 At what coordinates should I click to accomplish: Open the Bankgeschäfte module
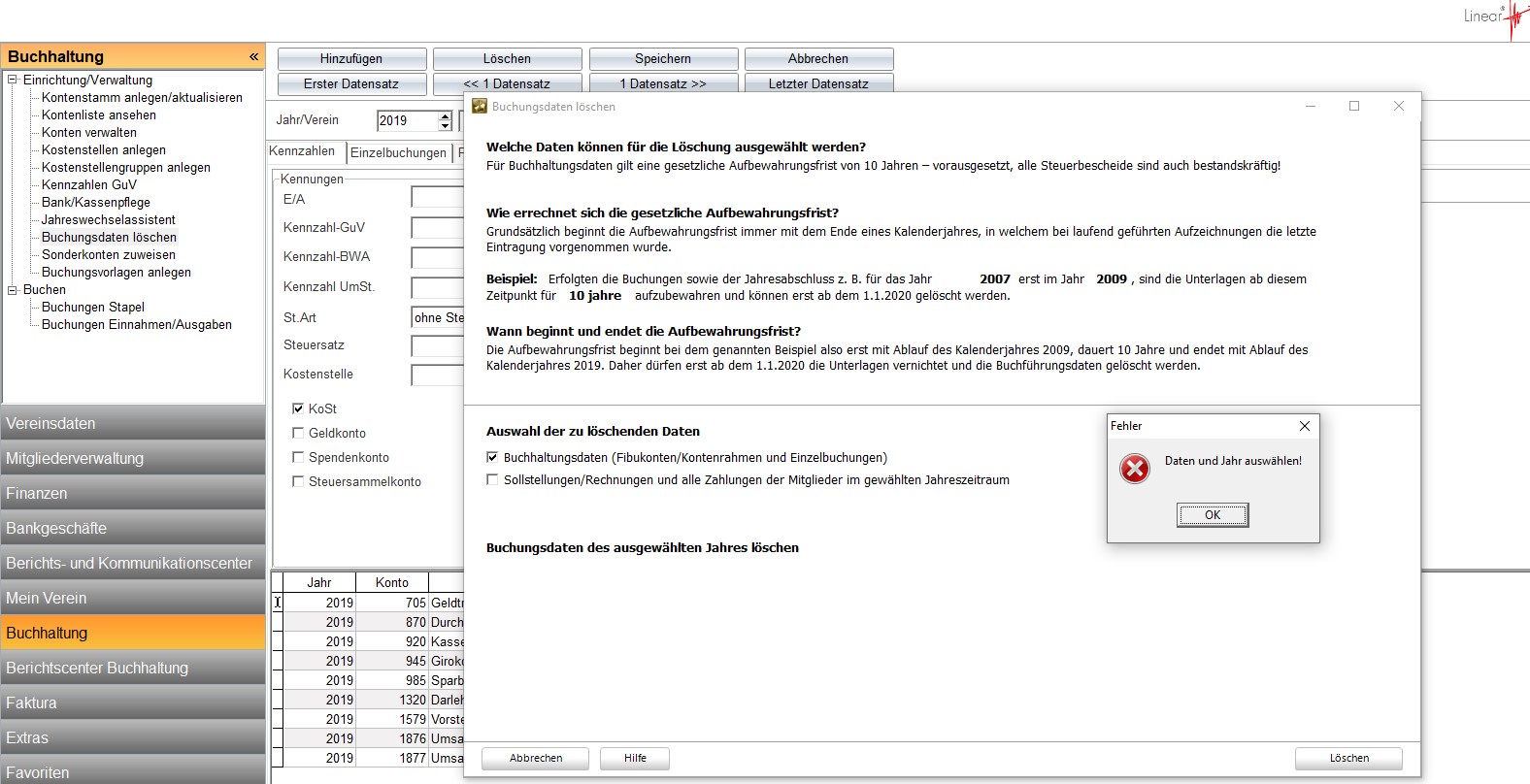pos(133,528)
